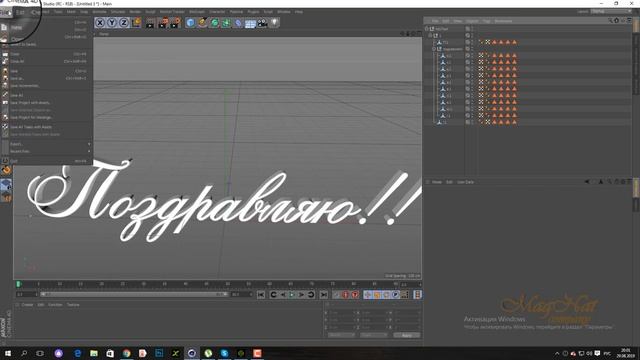Click the blue Cube primitive icon
This screenshot has height=360, width=640.
coord(190,23)
